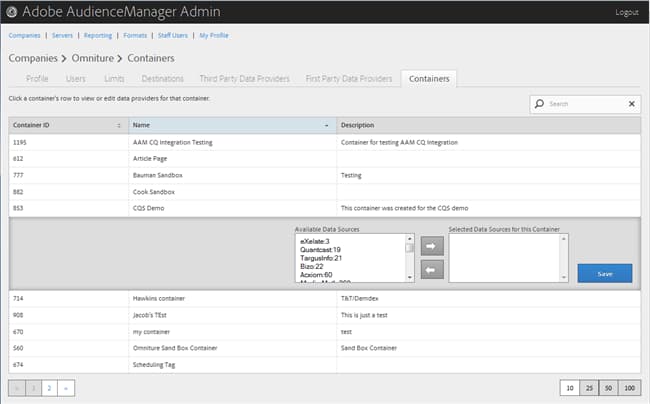Select the Containers tab

click(429, 79)
